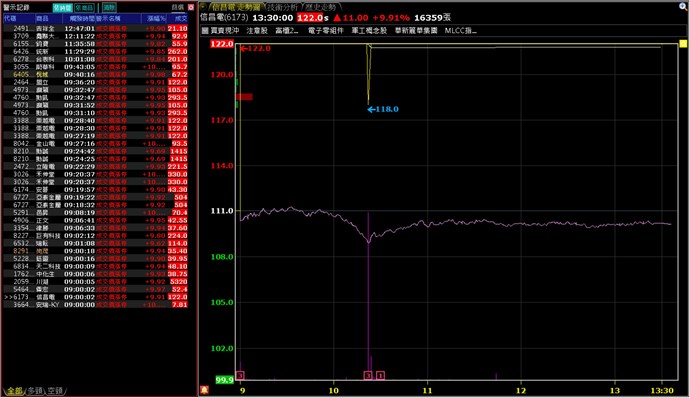Select the 3664 安瑞-KY row
This screenshot has height=398, width=690.
tap(95, 305)
